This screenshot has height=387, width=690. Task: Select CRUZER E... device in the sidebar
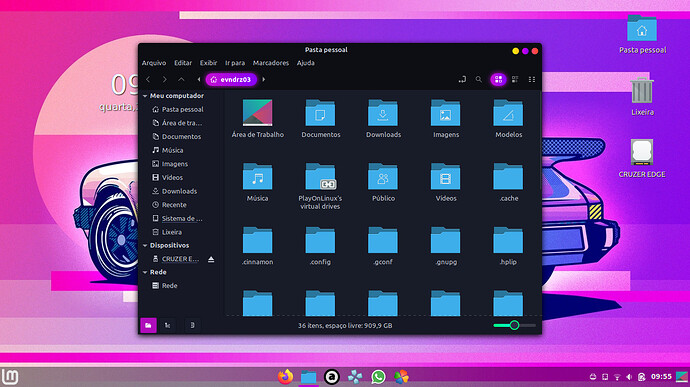176,259
